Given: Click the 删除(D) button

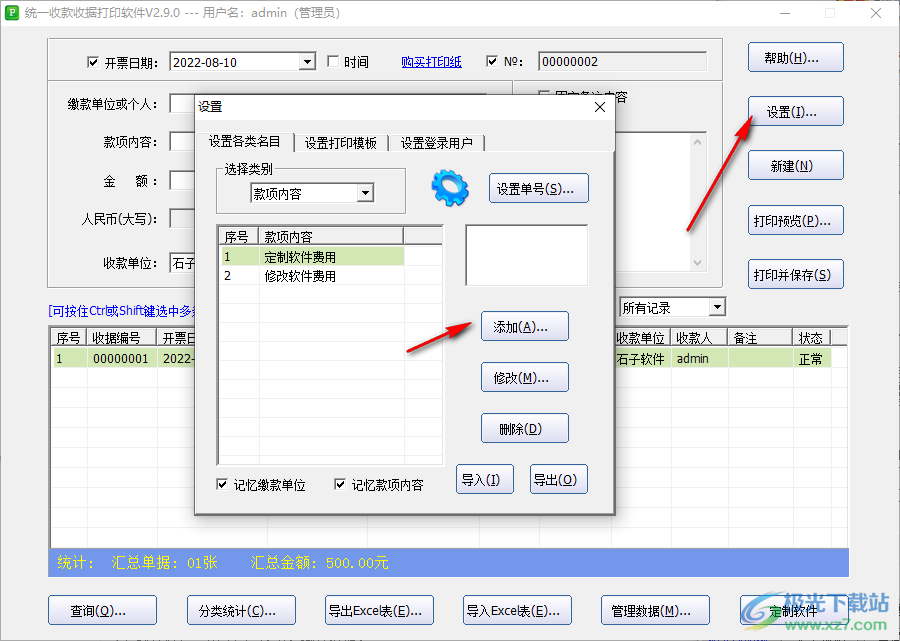Looking at the screenshot, I should 524,427.
